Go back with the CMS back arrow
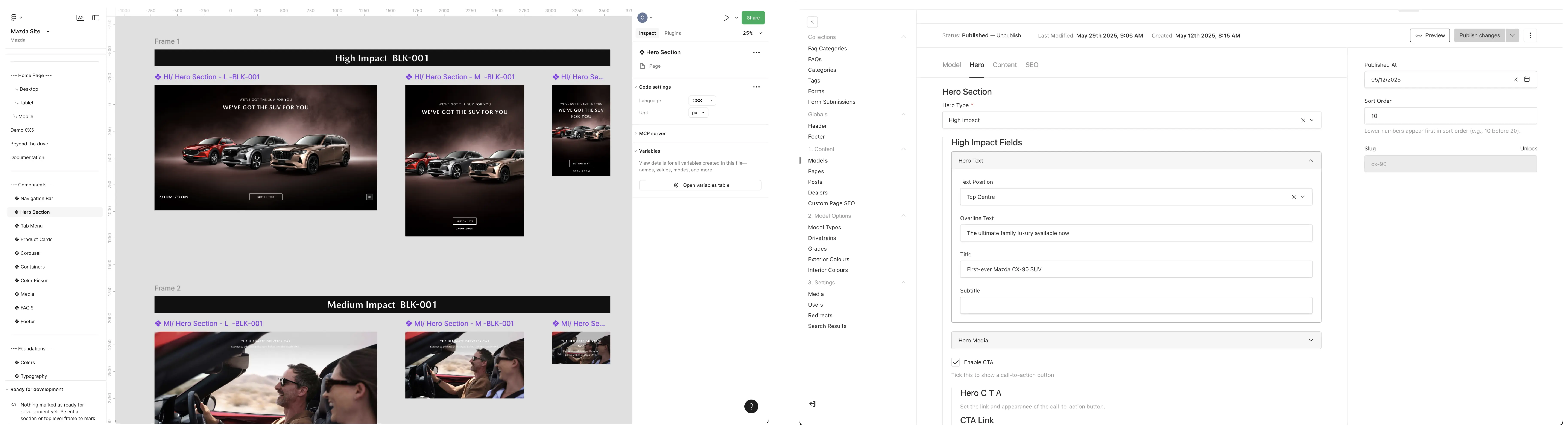Image resolution: width=1568 pixels, height=431 pixels. point(812,22)
